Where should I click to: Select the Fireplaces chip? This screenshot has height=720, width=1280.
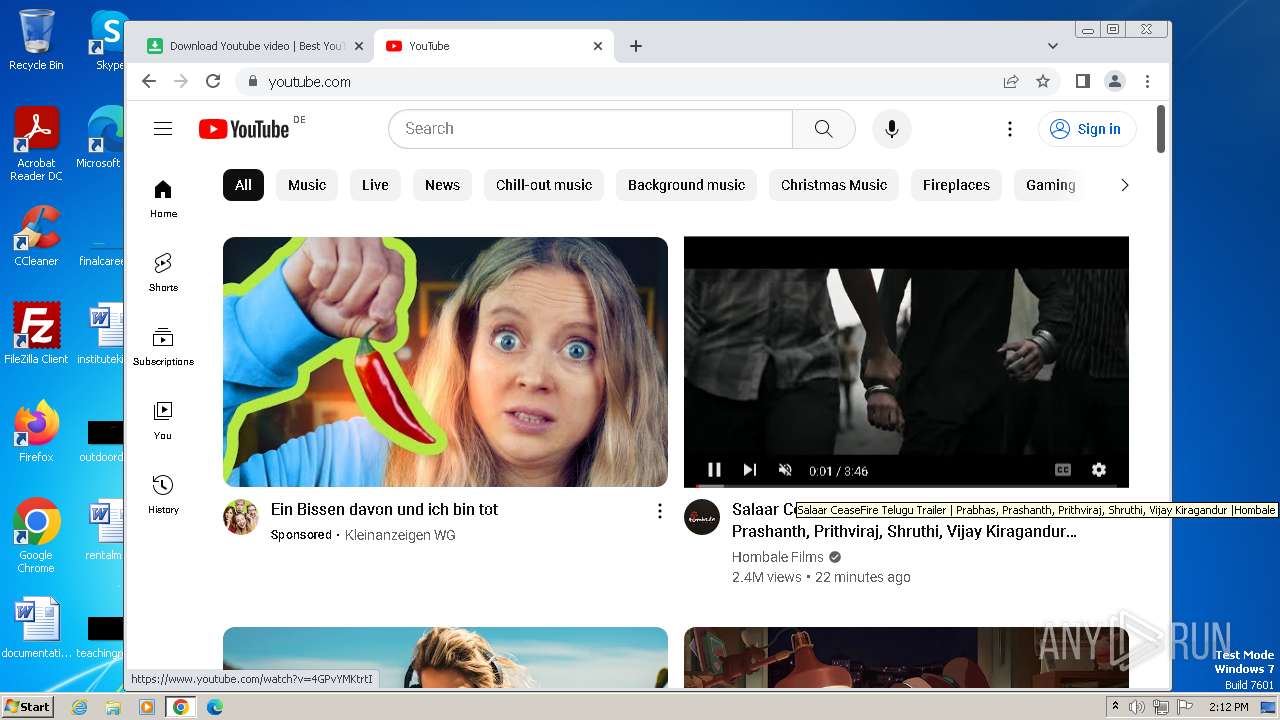[x=956, y=185]
